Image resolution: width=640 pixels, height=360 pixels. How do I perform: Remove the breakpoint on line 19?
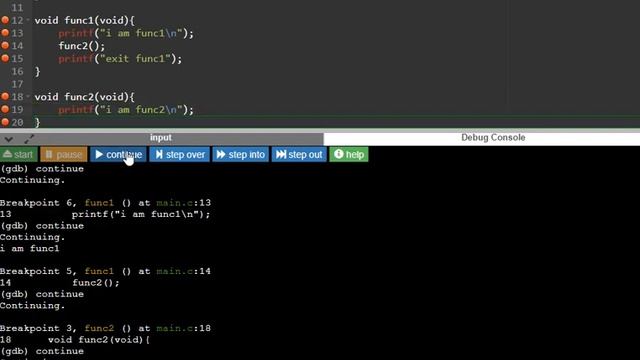5,109
